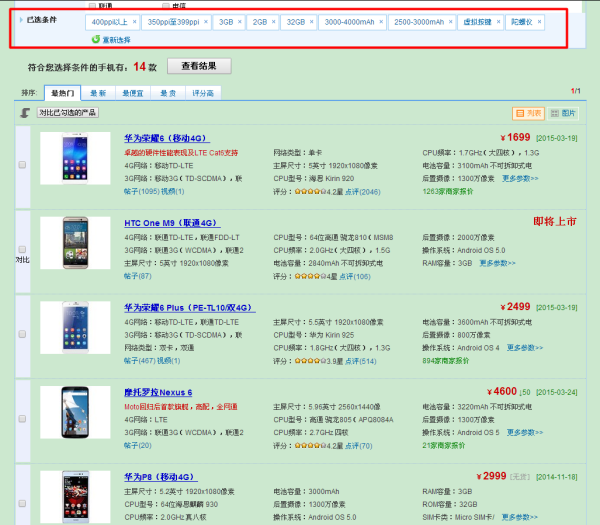Remove the 虚拟按键 filter tag
The width and height of the screenshot is (600, 525).
(x=498, y=22)
